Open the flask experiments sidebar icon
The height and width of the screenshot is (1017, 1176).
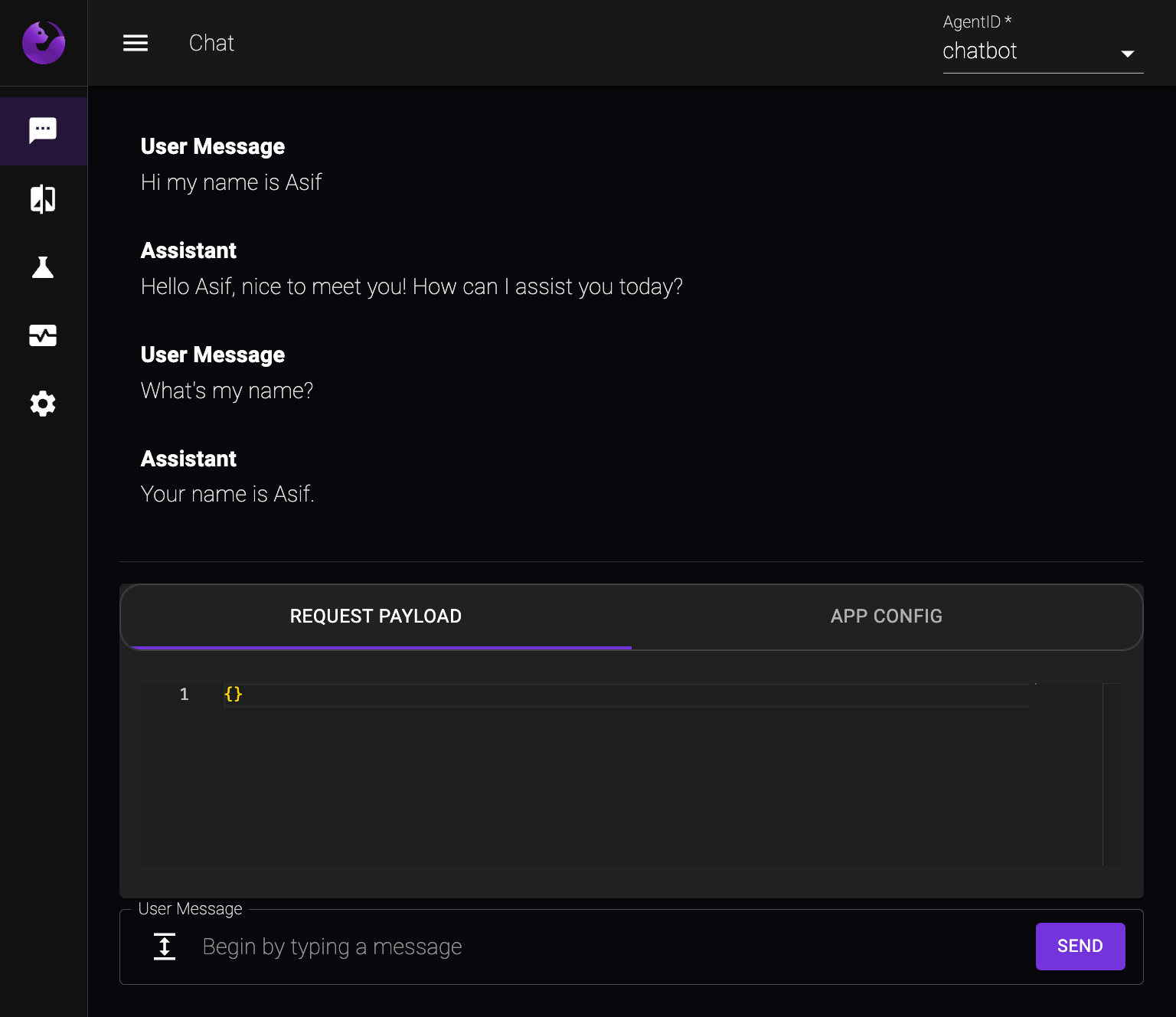point(43,267)
